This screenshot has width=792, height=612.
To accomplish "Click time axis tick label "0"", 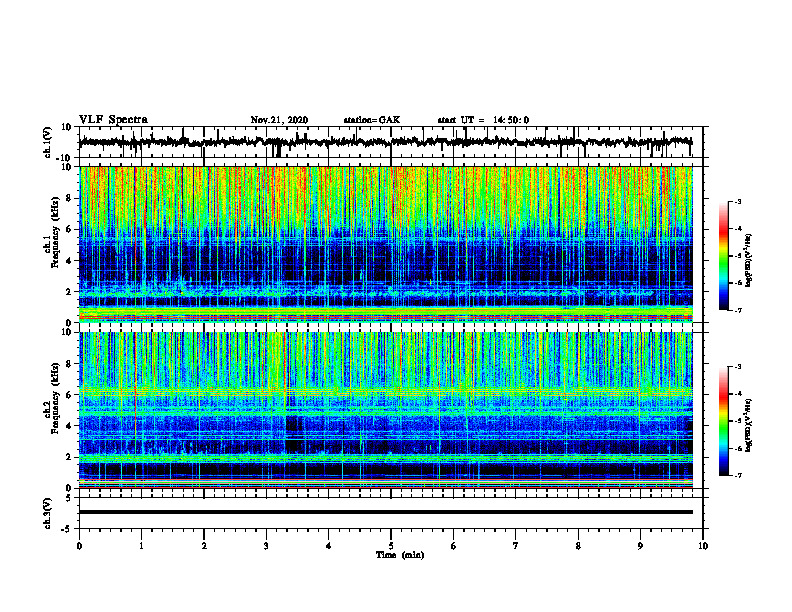I will point(79,546).
